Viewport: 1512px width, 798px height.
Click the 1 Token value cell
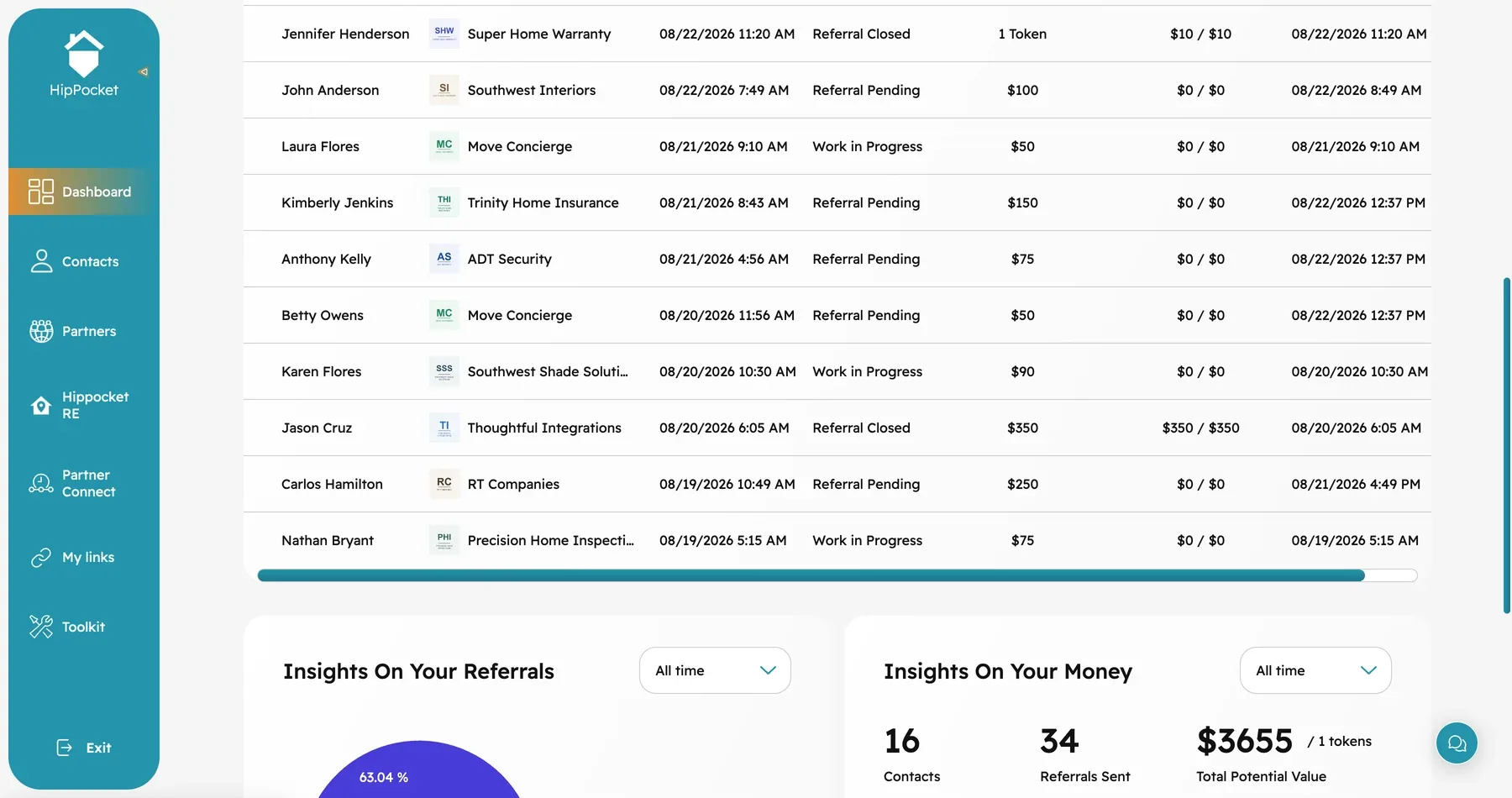tap(1022, 34)
